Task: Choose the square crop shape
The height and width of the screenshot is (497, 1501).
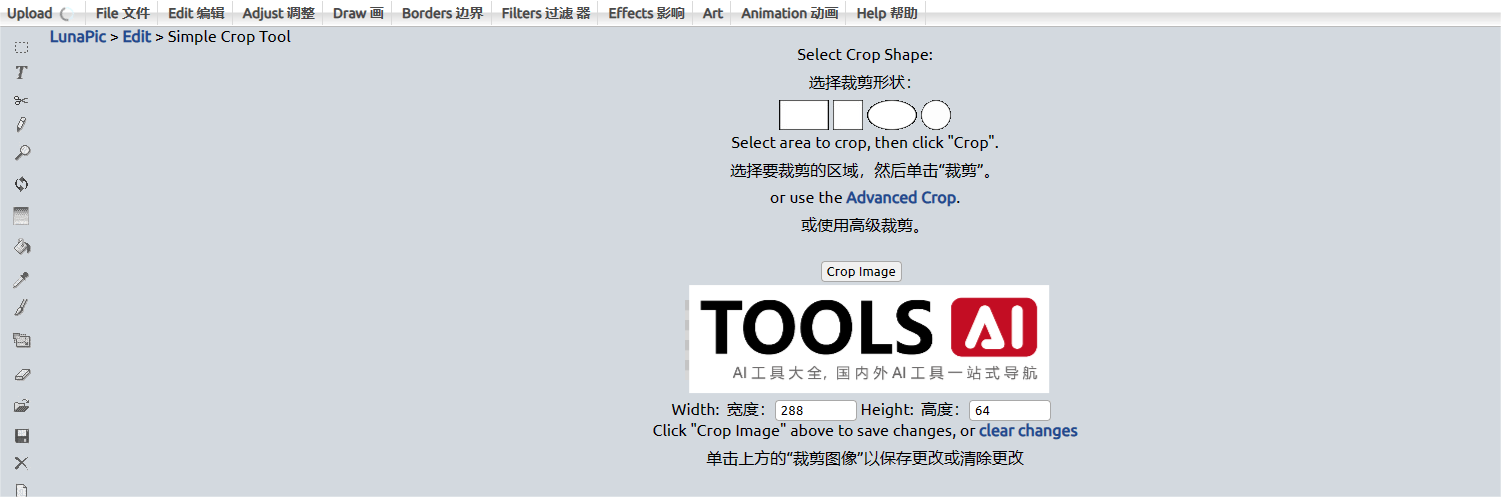Action: point(847,115)
